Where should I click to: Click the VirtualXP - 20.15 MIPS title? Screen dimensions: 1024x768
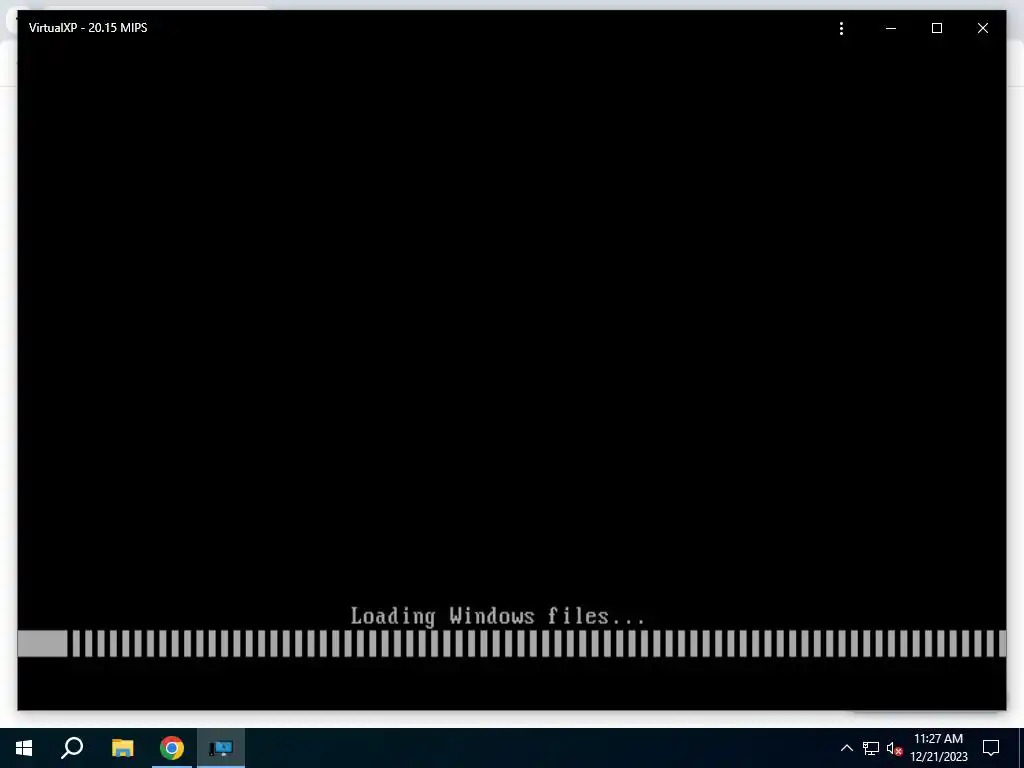click(x=88, y=27)
